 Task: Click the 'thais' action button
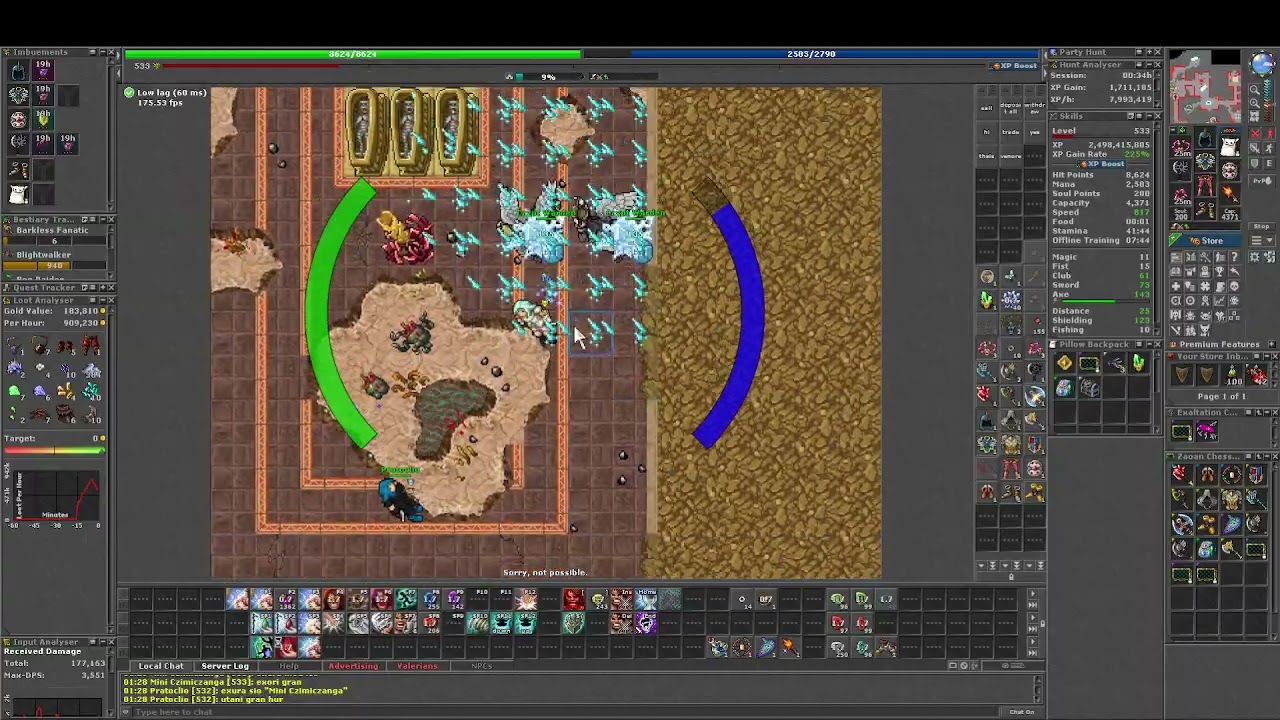(987, 156)
